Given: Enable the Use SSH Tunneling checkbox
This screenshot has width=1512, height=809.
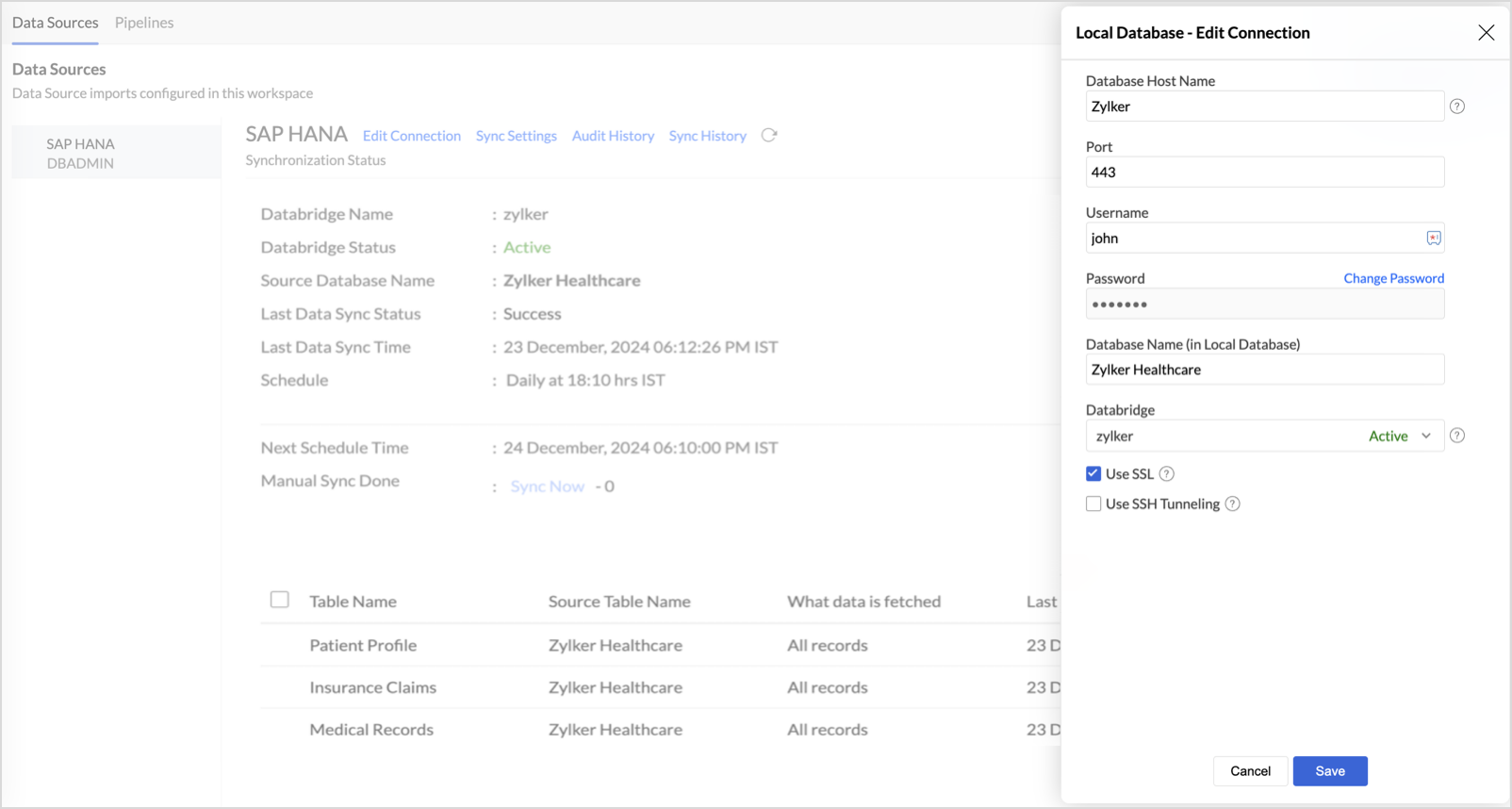Looking at the screenshot, I should tap(1093, 504).
